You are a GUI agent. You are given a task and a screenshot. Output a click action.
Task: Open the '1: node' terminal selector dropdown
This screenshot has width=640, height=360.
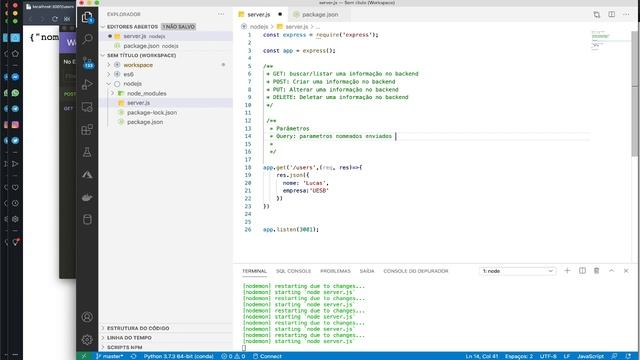coord(518,271)
